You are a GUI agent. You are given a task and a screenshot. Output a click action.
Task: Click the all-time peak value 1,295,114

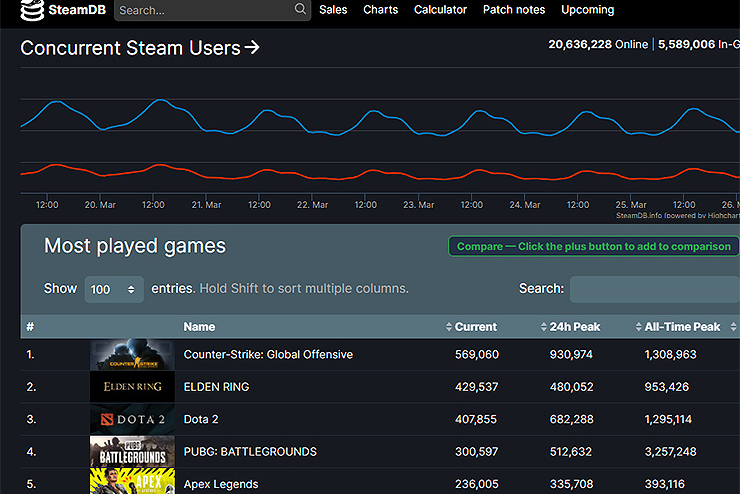668,419
